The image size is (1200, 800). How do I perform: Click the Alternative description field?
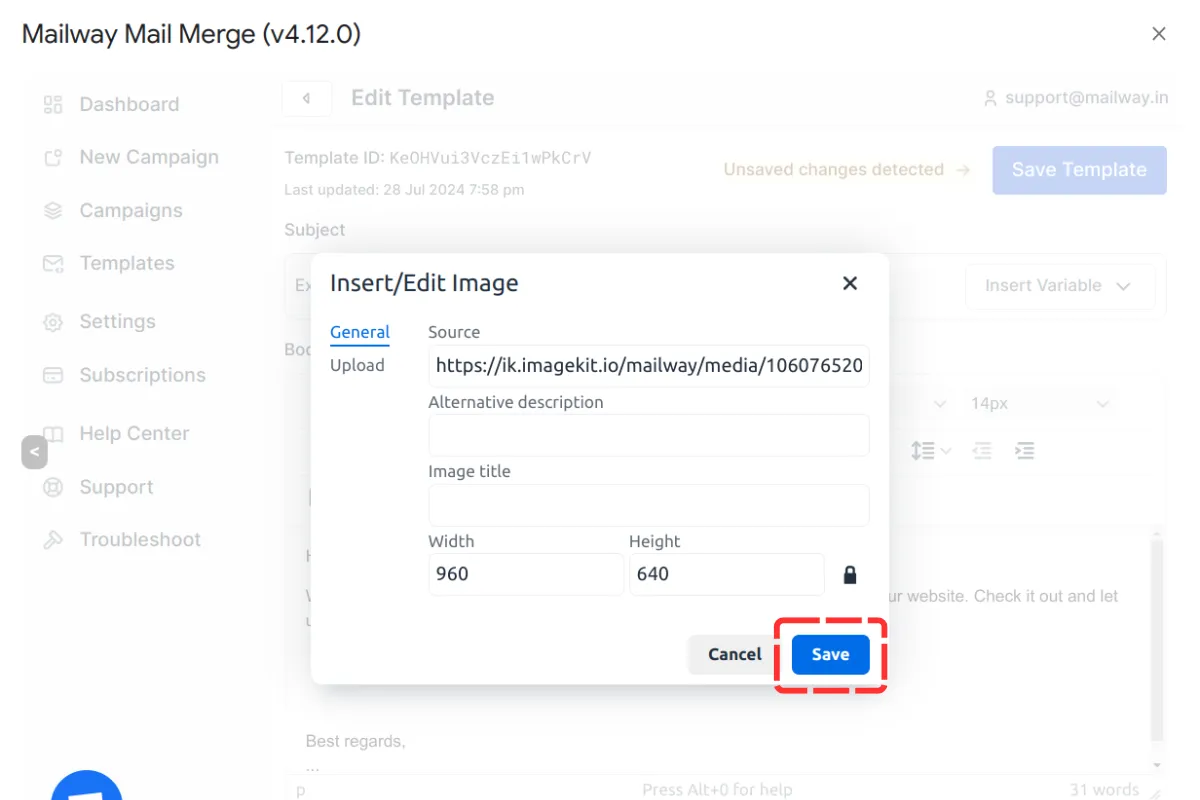point(648,436)
